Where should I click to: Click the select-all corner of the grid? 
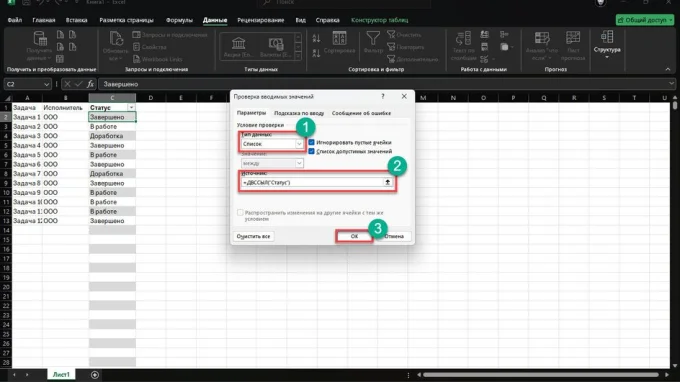point(7,98)
